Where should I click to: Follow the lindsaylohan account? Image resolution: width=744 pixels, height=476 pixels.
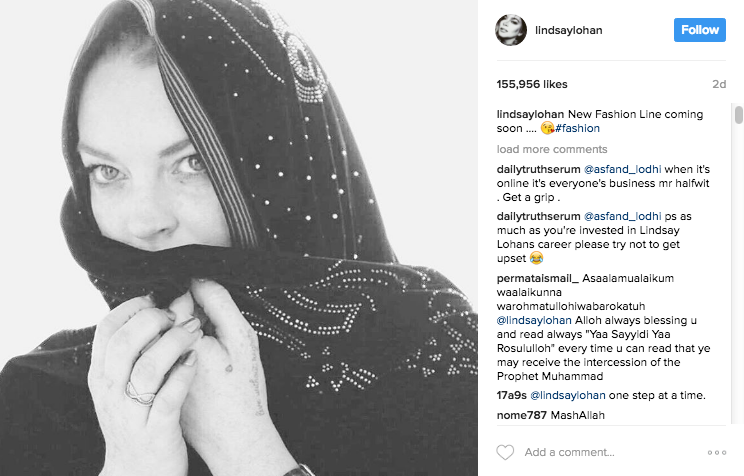(699, 30)
